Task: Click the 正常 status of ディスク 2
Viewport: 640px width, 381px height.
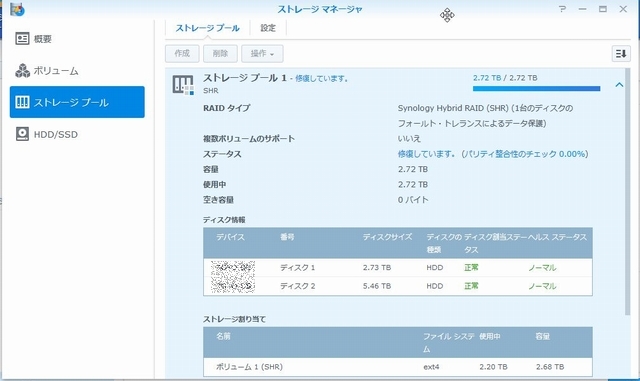Action: click(471, 286)
